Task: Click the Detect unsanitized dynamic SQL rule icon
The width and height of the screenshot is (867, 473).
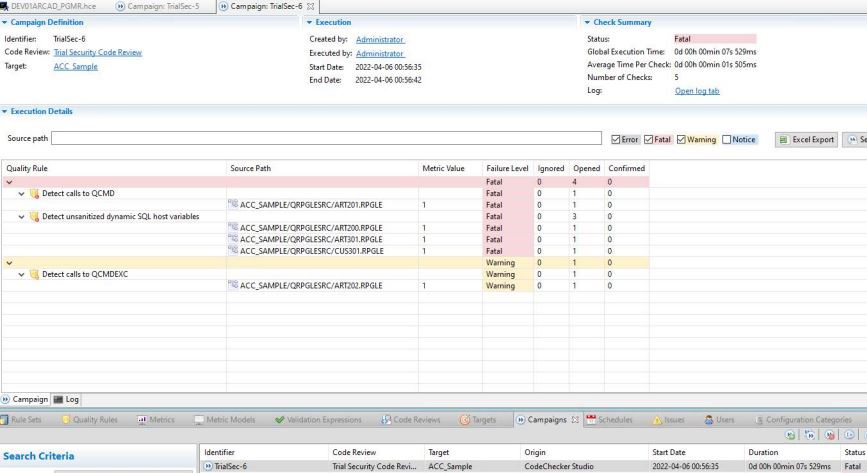Action: pos(34,217)
